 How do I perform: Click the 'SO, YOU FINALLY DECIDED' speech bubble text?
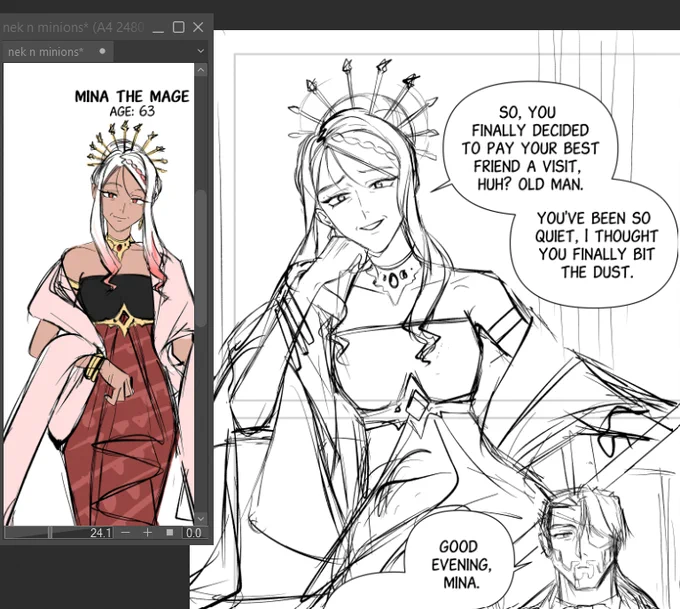click(x=530, y=148)
